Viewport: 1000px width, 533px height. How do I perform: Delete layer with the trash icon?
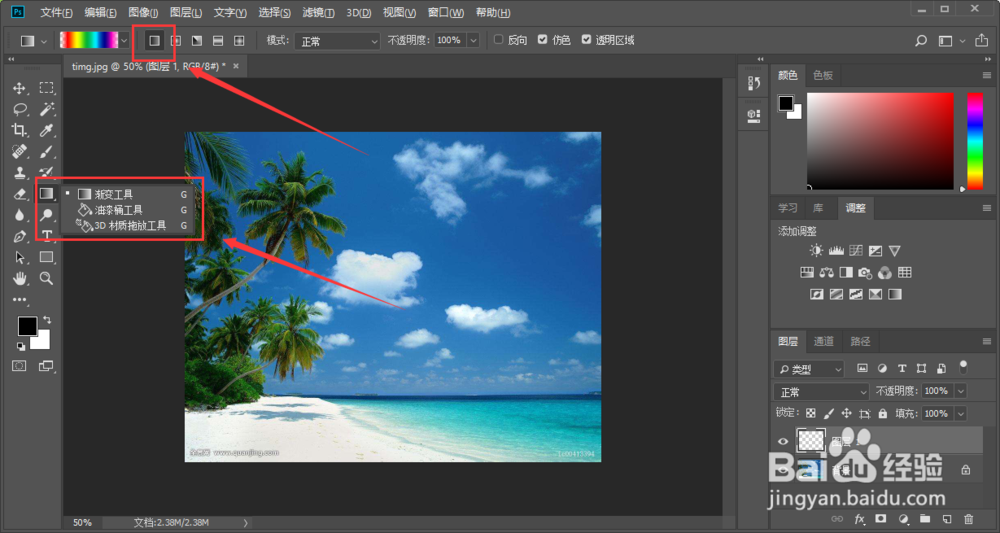pyautogui.click(x=969, y=519)
